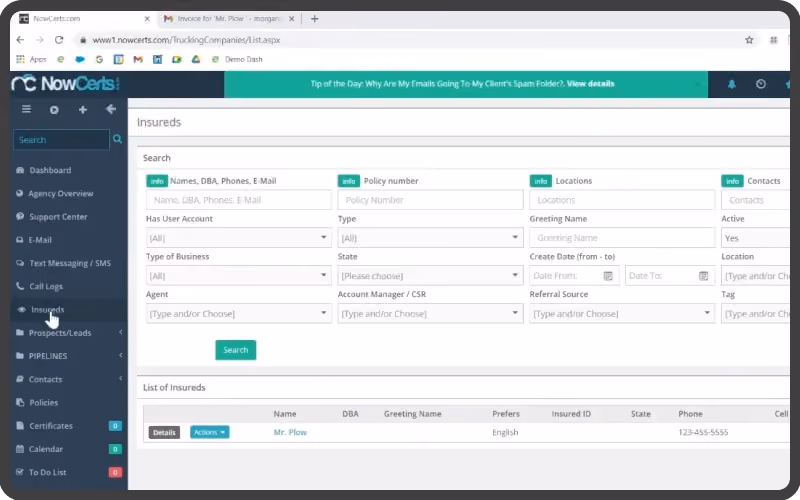Click the plus add icon in sidebar toolbar
The image size is (800, 500).
83,110
